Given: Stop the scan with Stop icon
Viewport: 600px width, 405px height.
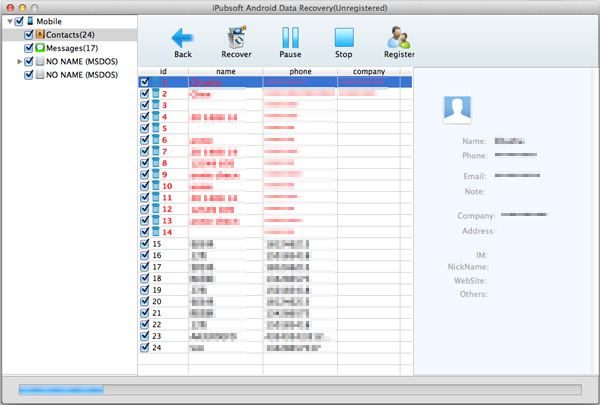Looking at the screenshot, I should pyautogui.click(x=344, y=38).
